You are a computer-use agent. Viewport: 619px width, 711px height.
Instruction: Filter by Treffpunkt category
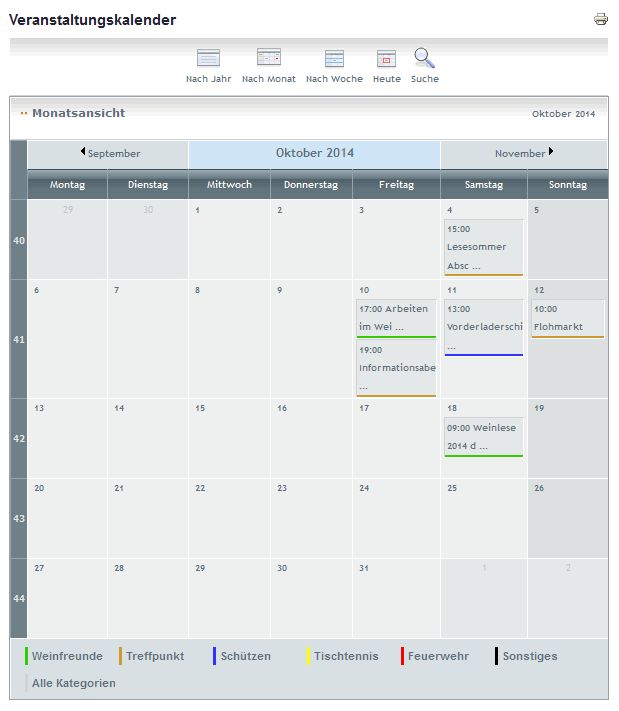(154, 656)
